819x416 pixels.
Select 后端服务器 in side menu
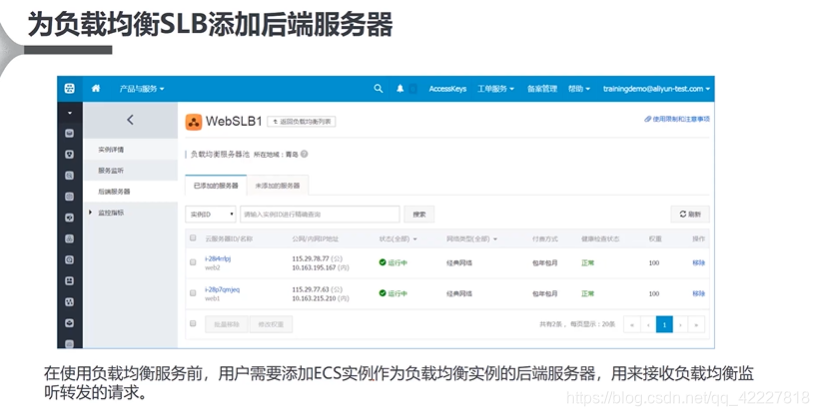pyautogui.click(x=114, y=192)
